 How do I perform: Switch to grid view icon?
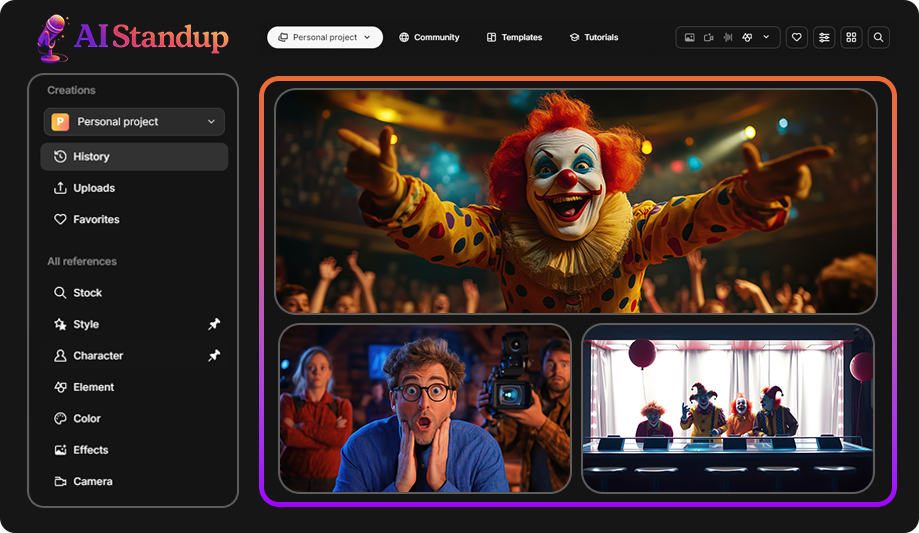pyautogui.click(x=851, y=37)
